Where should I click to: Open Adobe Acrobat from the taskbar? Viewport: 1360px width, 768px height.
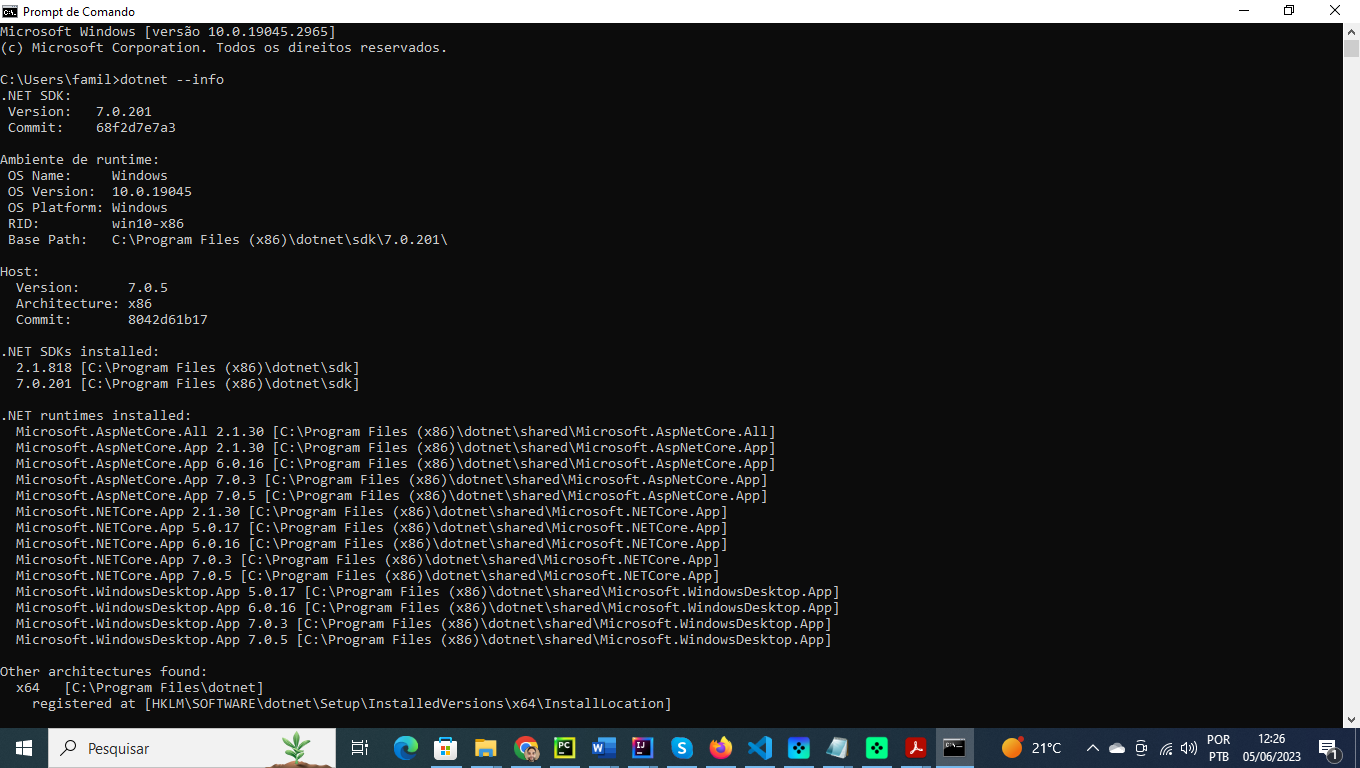tap(916, 747)
